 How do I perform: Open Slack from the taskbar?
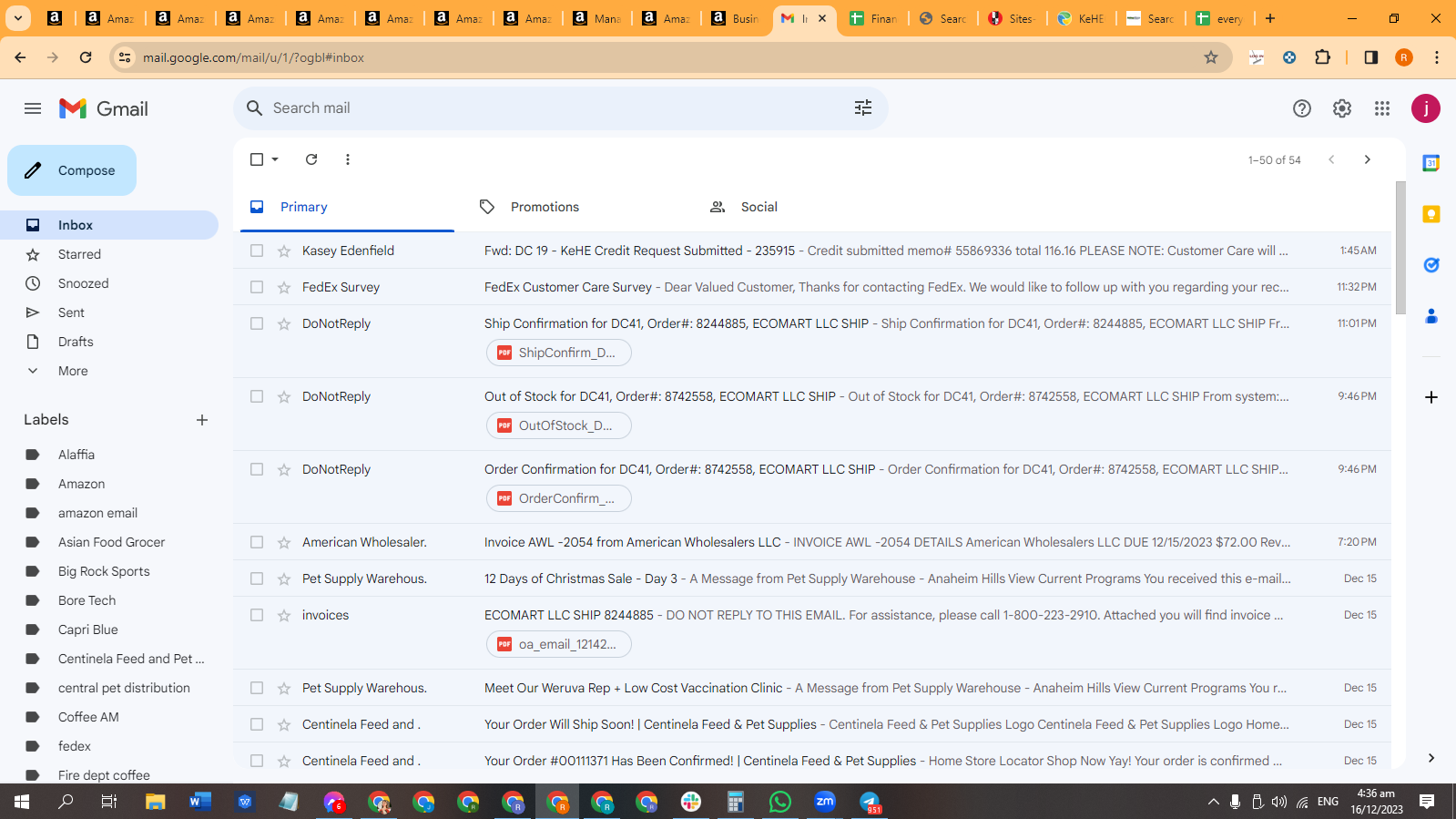coord(691,802)
